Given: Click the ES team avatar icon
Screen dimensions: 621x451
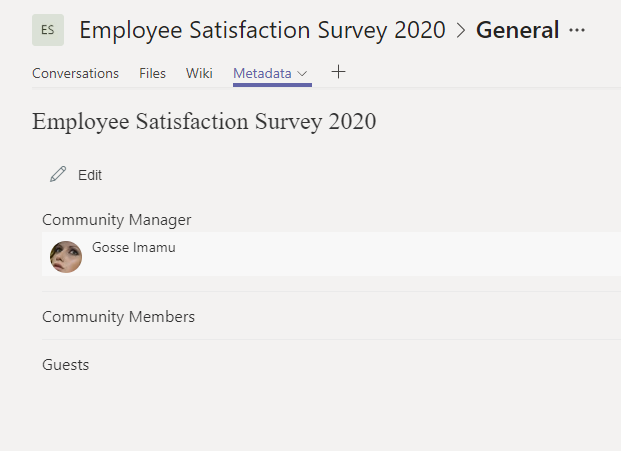Looking at the screenshot, I should click(x=48, y=30).
